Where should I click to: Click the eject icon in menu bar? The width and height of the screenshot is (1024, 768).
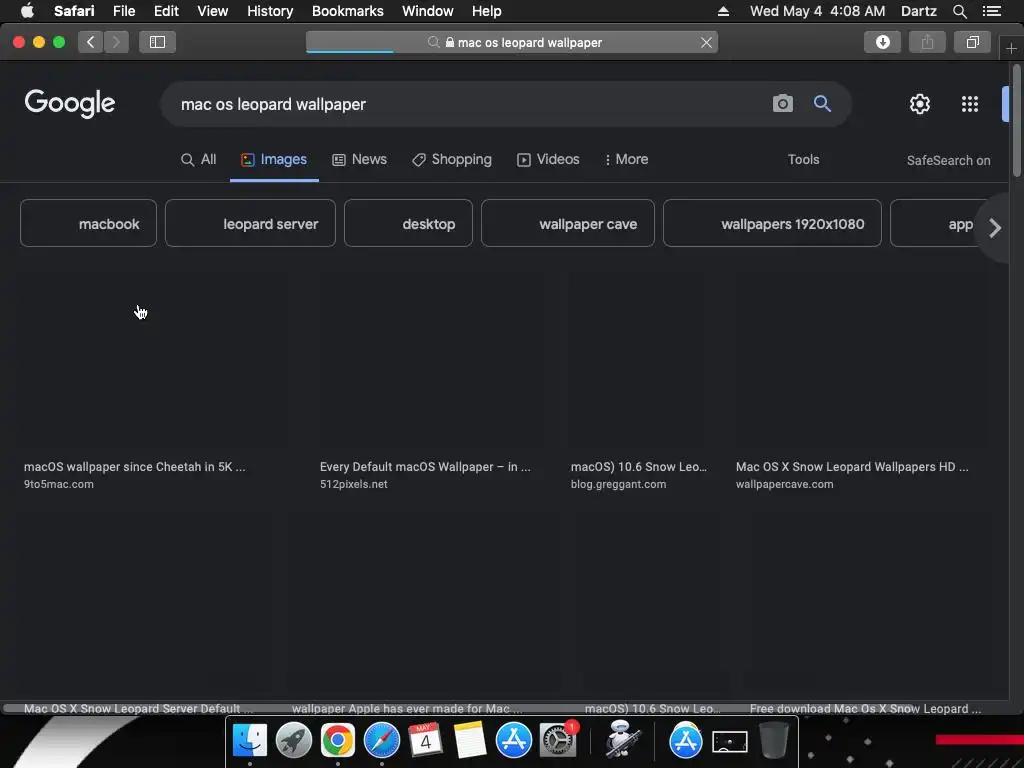[x=723, y=11]
